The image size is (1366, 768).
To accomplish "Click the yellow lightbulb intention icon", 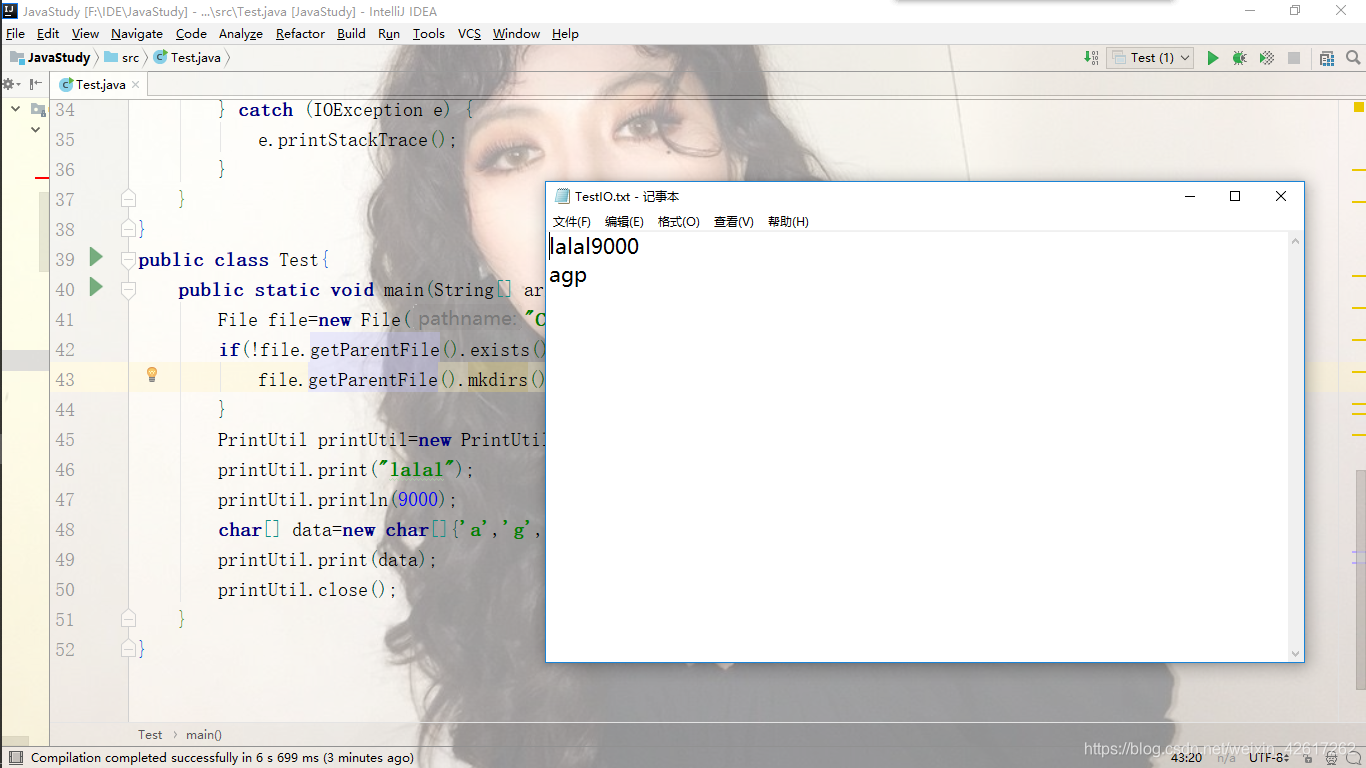I will point(152,375).
